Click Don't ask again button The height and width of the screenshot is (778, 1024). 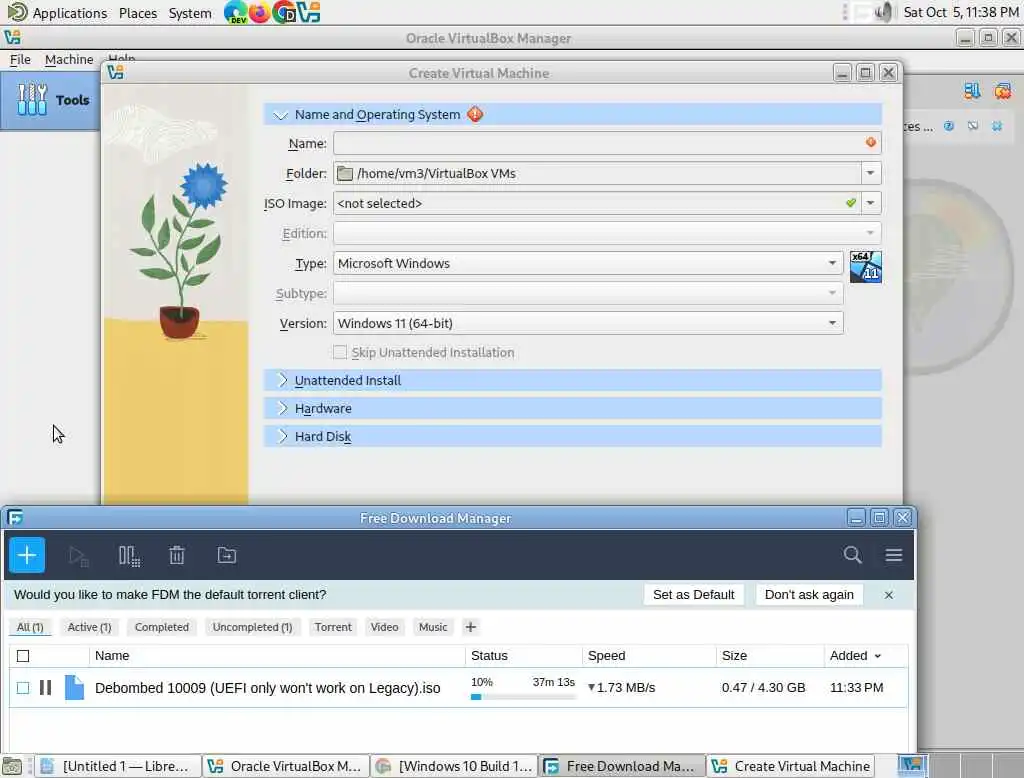click(809, 595)
